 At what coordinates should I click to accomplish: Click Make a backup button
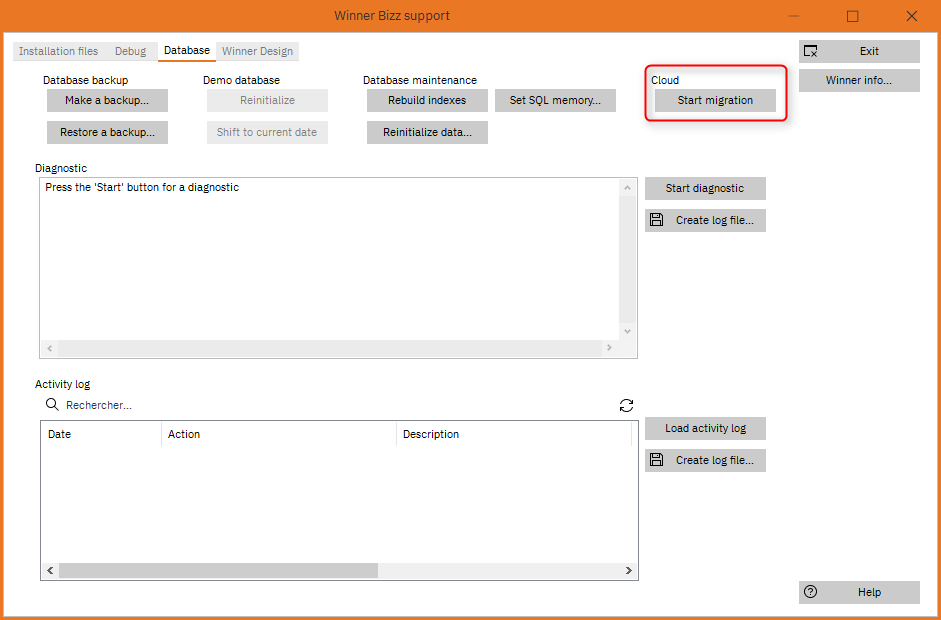[107, 100]
